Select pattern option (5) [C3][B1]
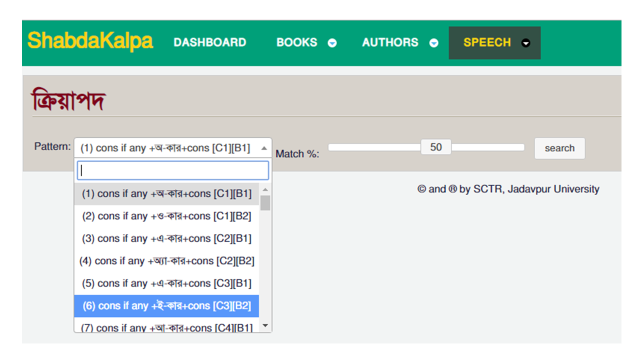 pos(167,283)
